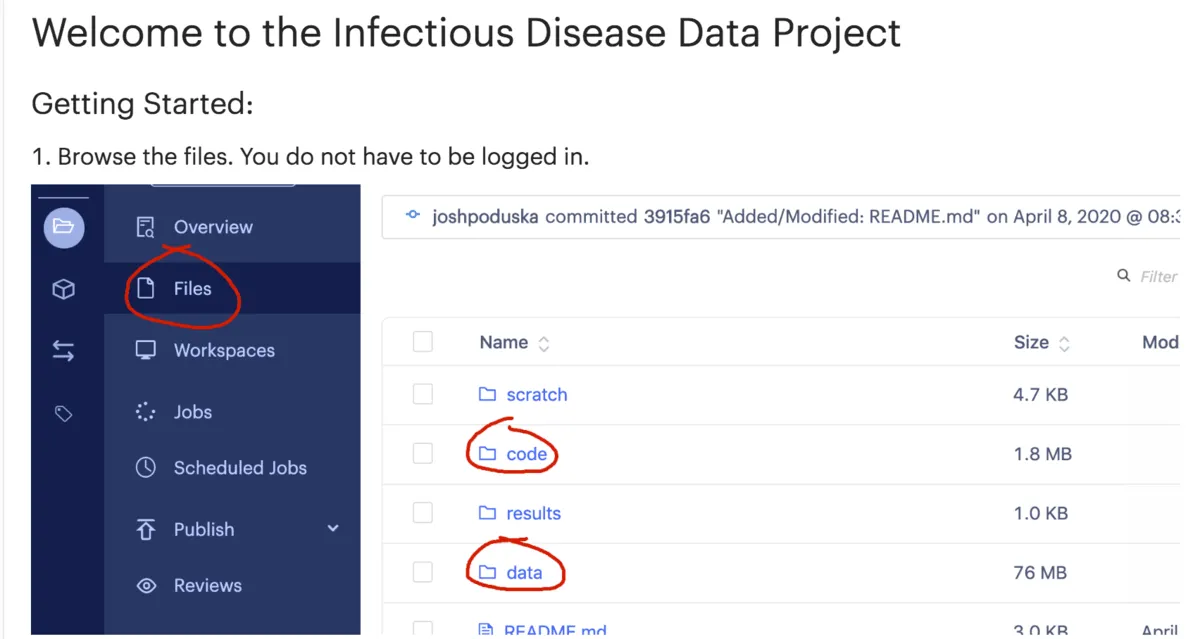Toggle the select-all checkbox in the header

click(x=423, y=342)
